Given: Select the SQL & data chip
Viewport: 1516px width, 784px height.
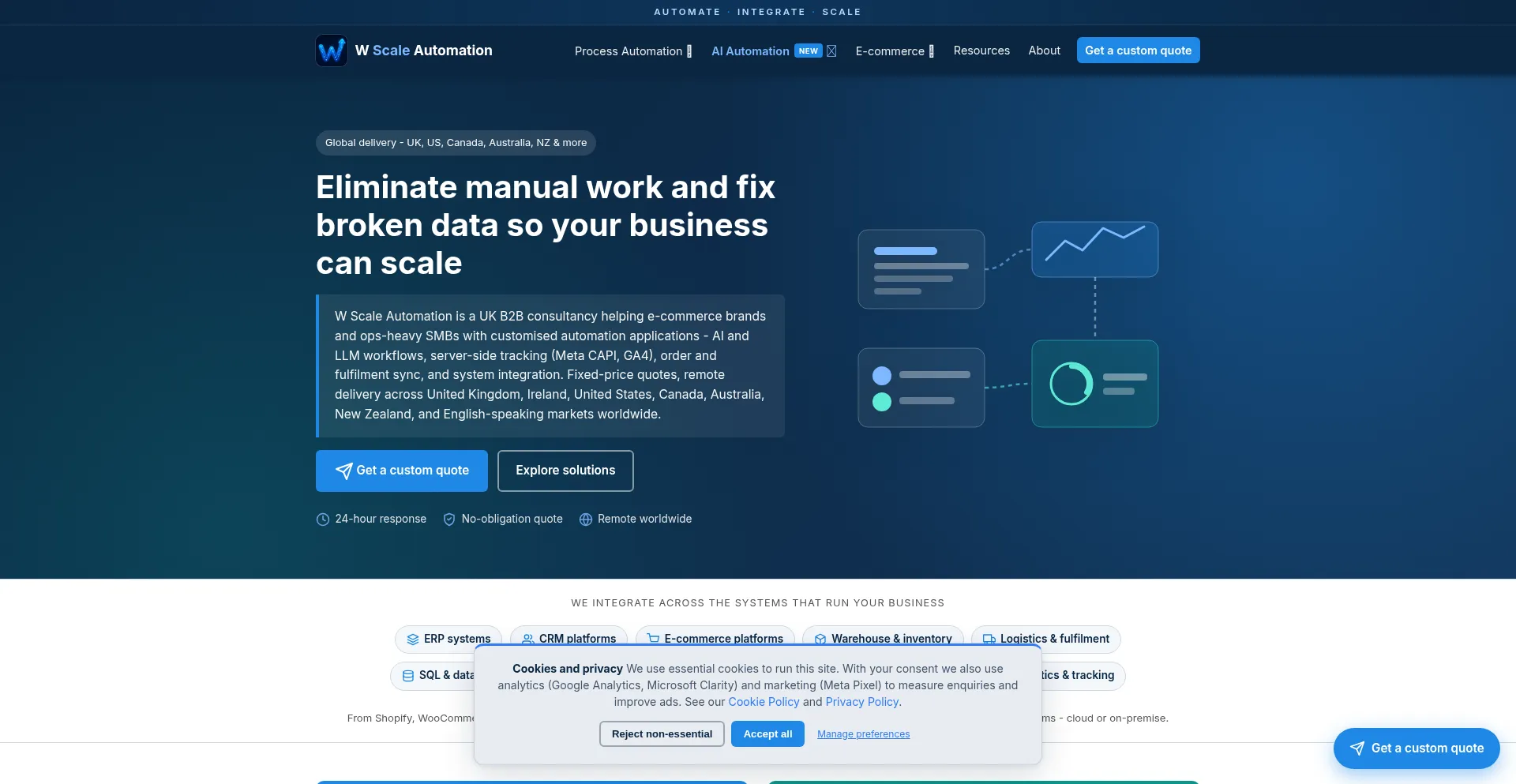Looking at the screenshot, I should click(x=433, y=676).
